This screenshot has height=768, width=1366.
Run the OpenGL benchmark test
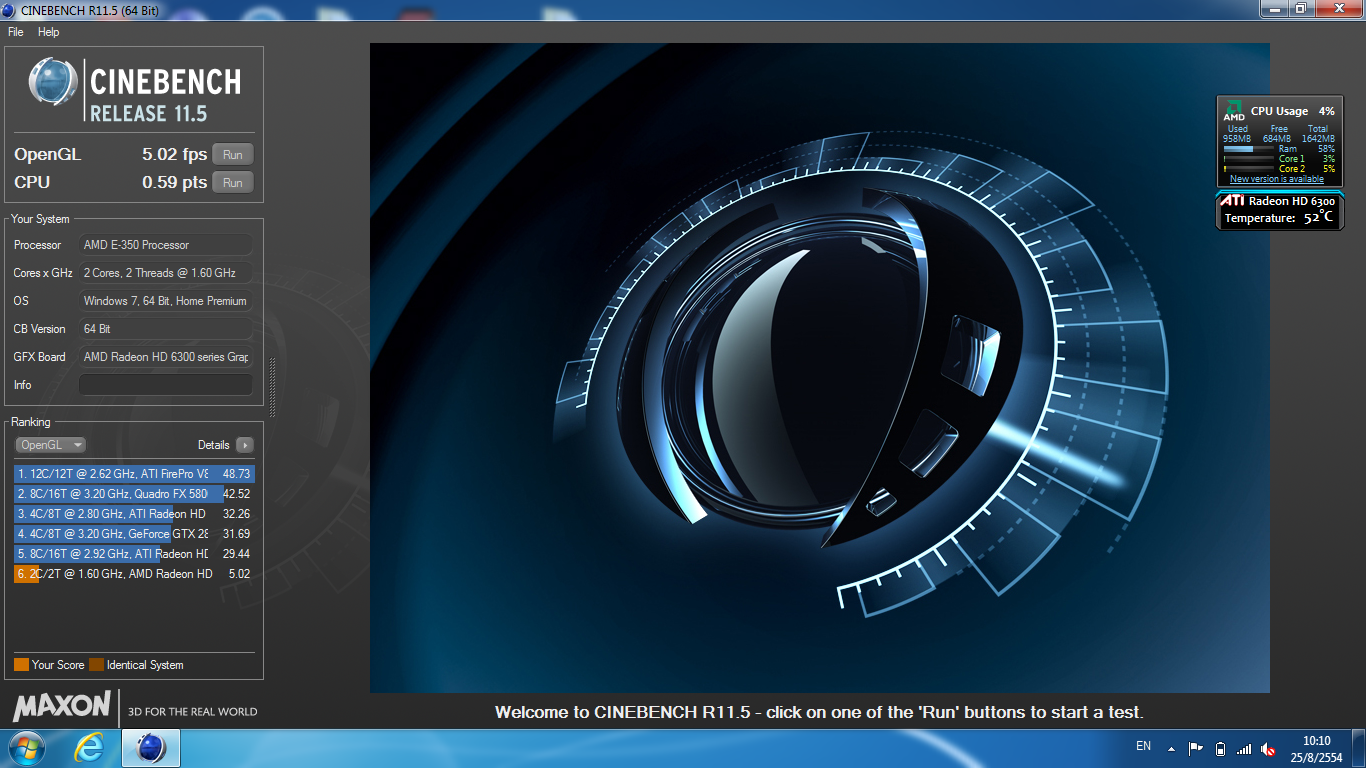point(233,155)
